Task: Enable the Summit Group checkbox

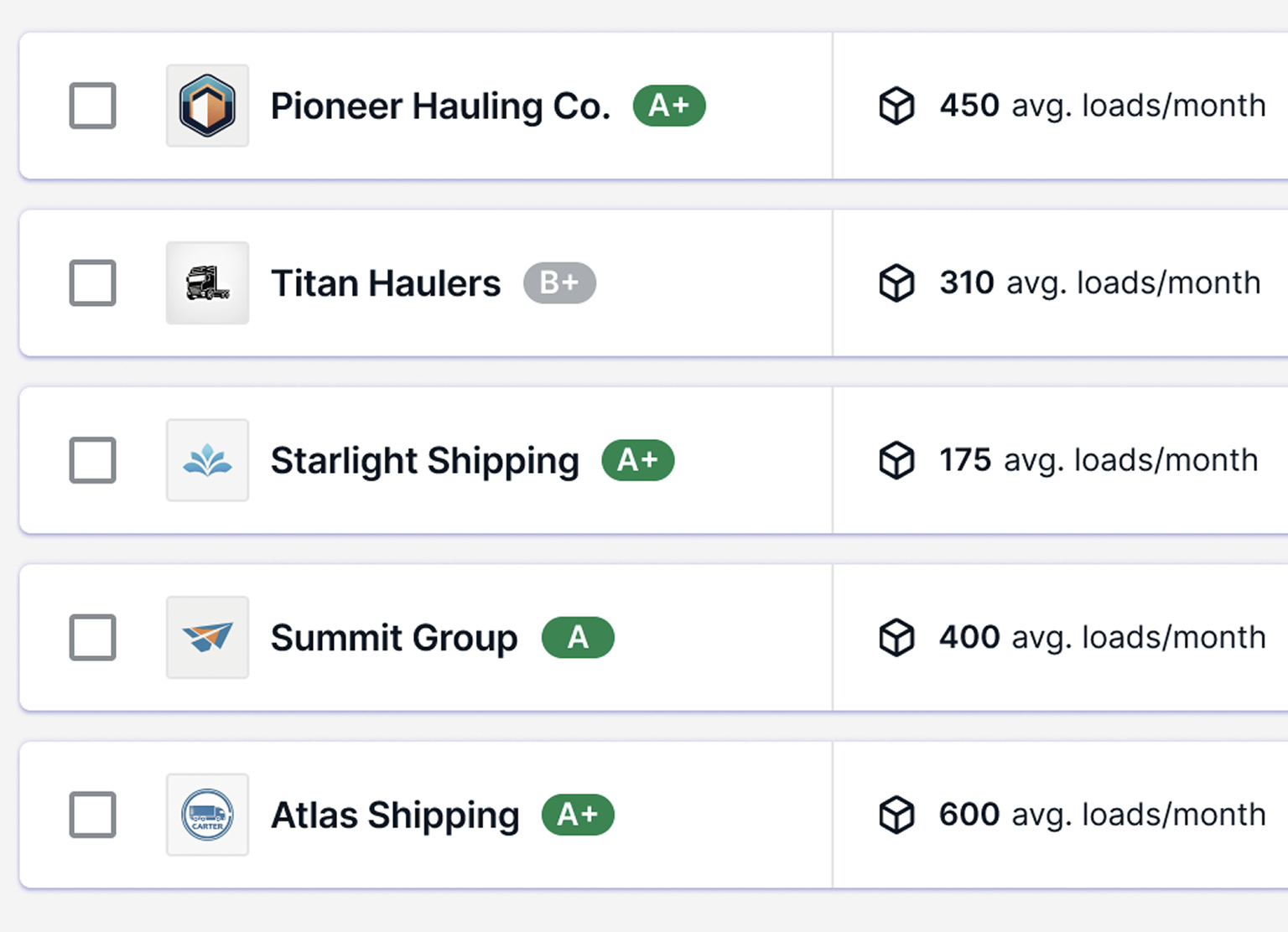Action: coord(92,638)
